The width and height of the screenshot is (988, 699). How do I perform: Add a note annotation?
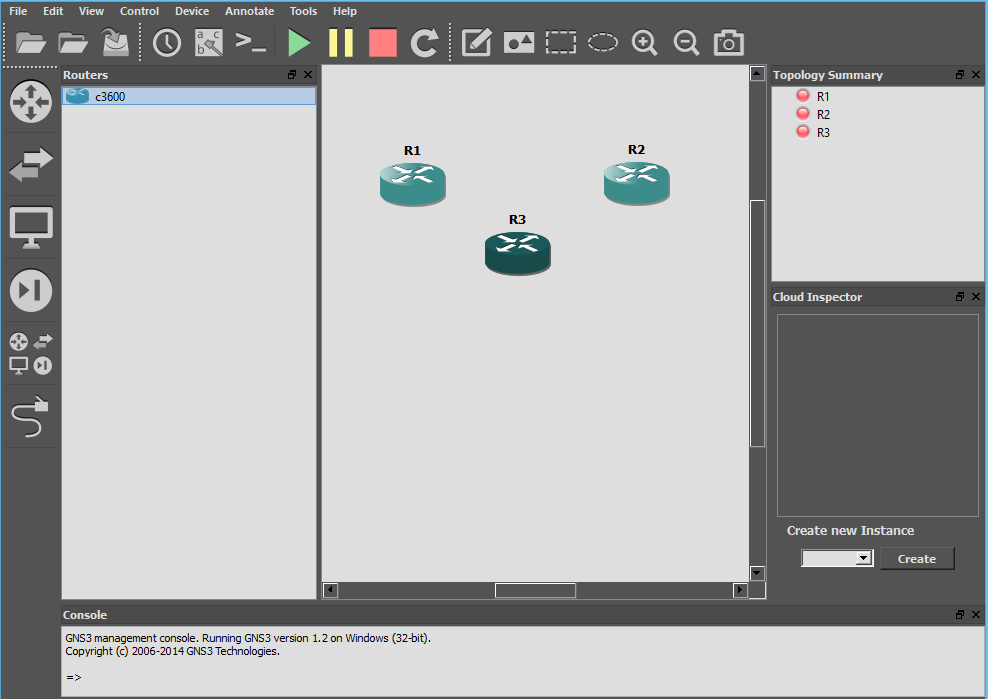tap(476, 42)
